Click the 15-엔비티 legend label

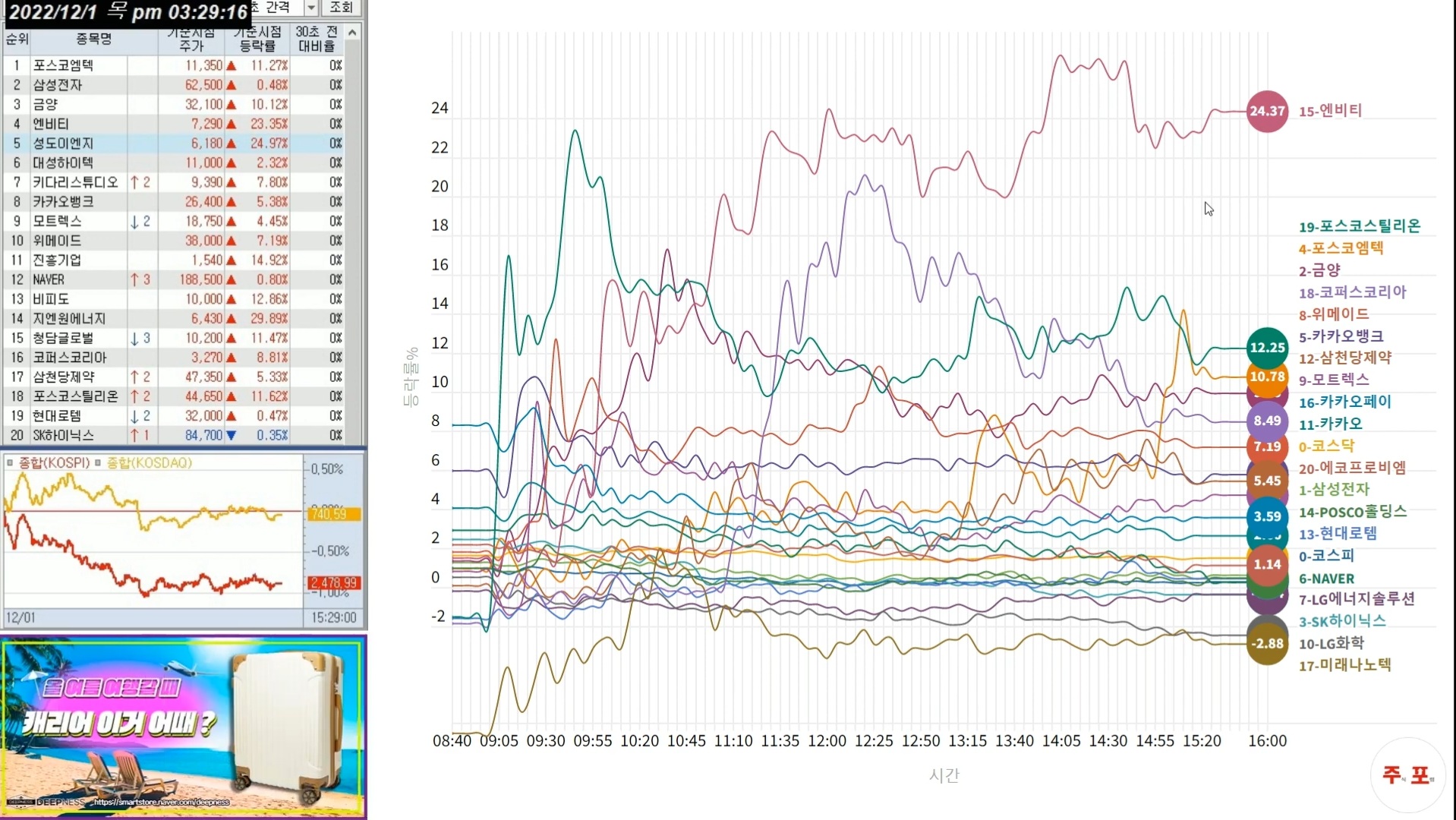(1330, 111)
